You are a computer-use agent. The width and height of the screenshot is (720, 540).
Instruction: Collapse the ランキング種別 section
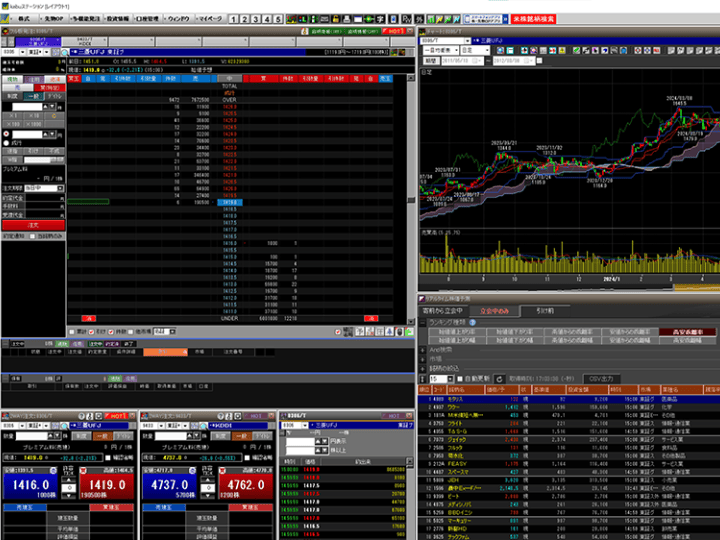tap(423, 322)
